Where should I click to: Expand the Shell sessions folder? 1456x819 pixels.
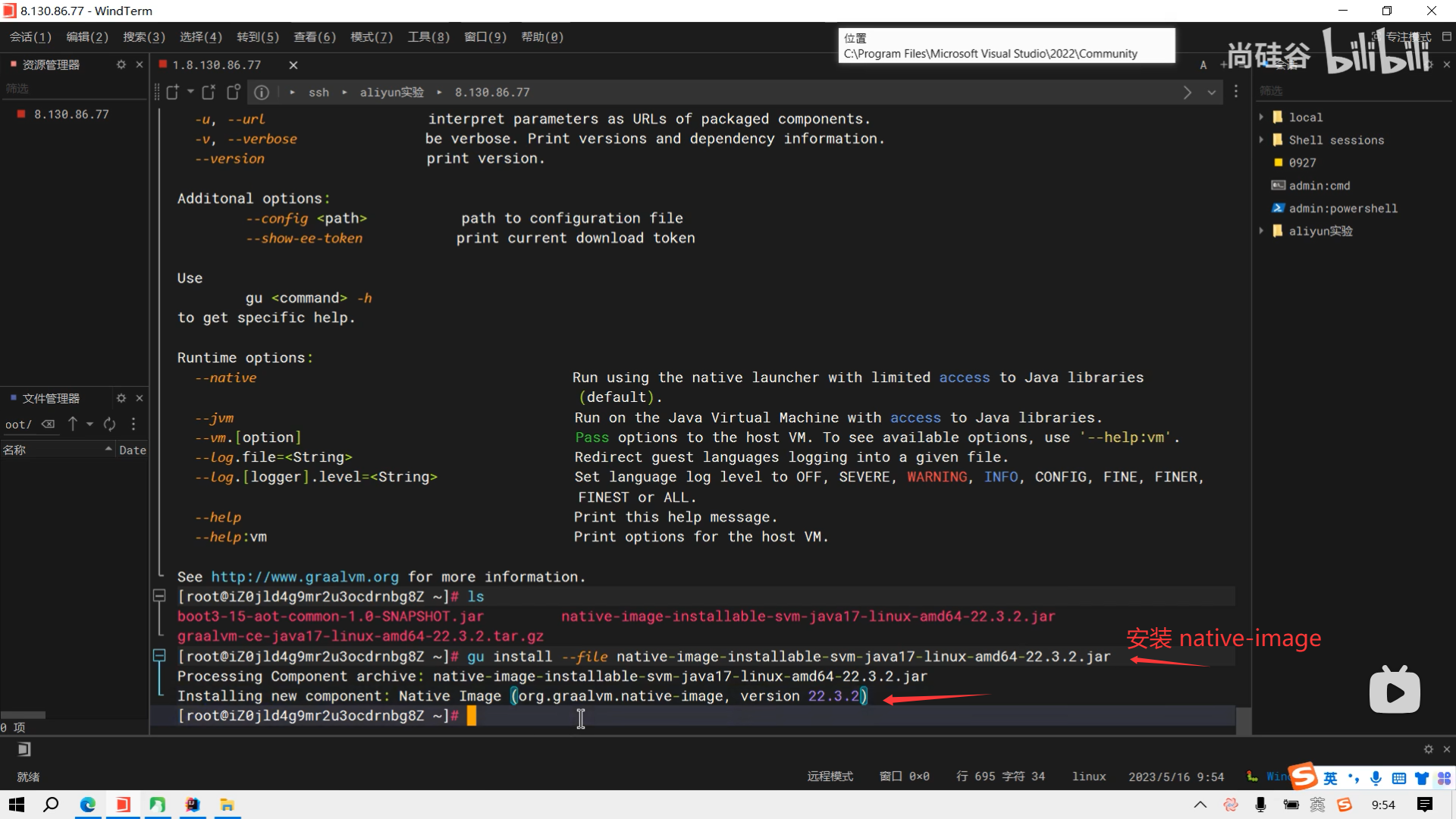pyautogui.click(x=1261, y=140)
